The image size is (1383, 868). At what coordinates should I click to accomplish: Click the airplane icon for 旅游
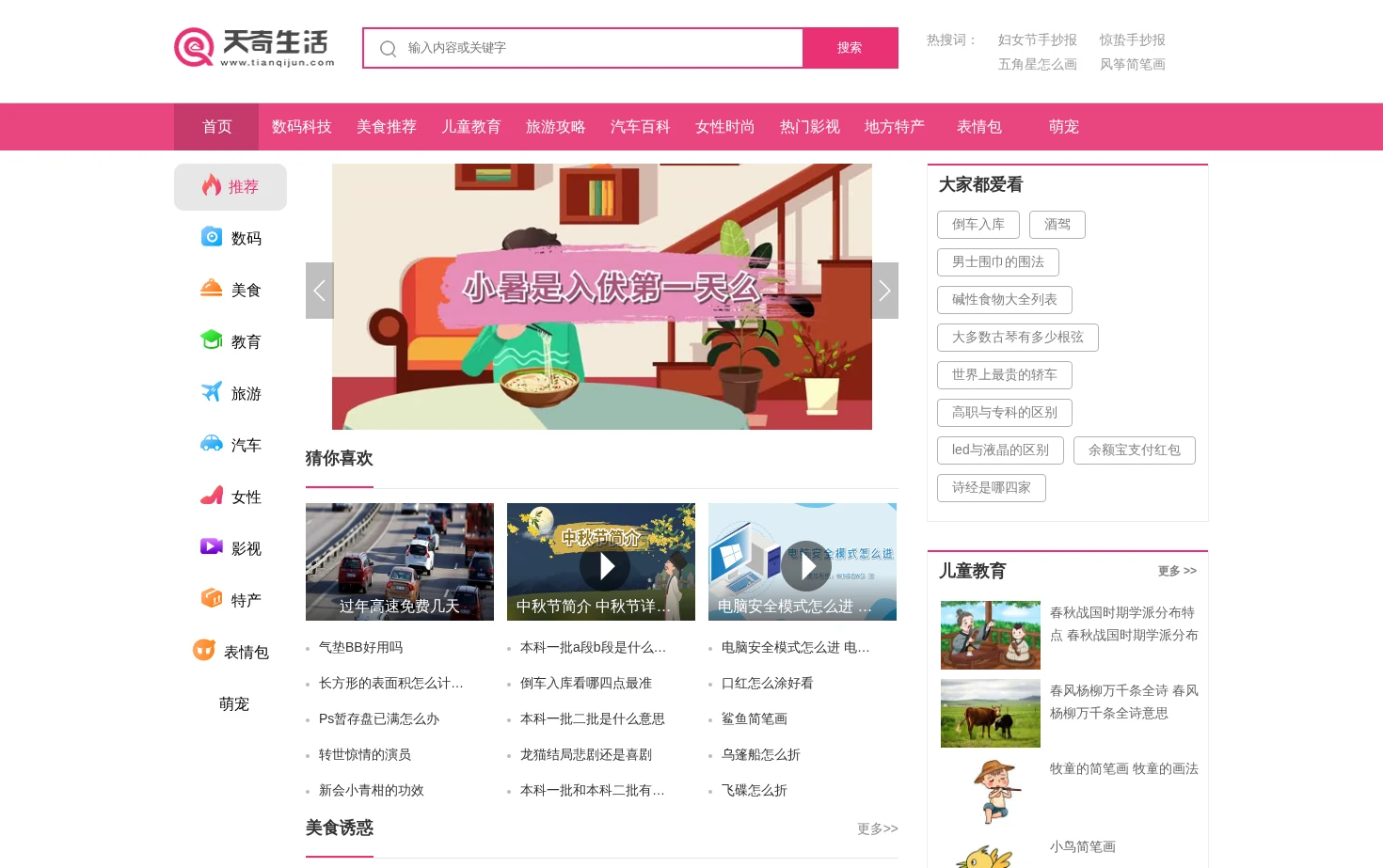coord(212,391)
